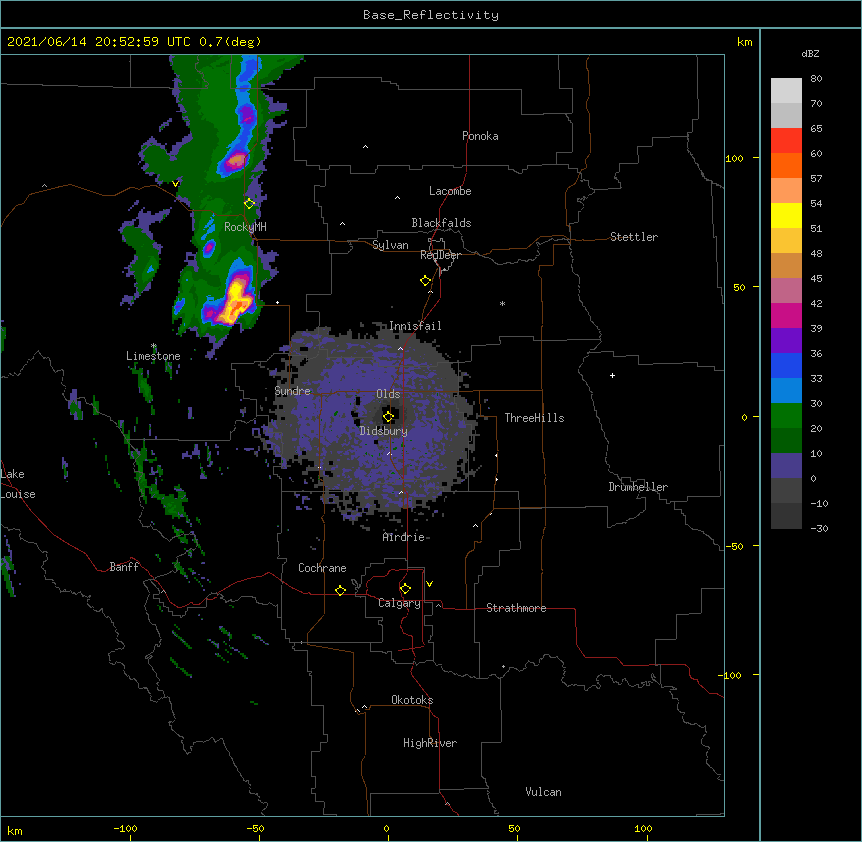Viewport: 862px width, 842px height.
Task: Select the Vulcan label
Action: [543, 792]
